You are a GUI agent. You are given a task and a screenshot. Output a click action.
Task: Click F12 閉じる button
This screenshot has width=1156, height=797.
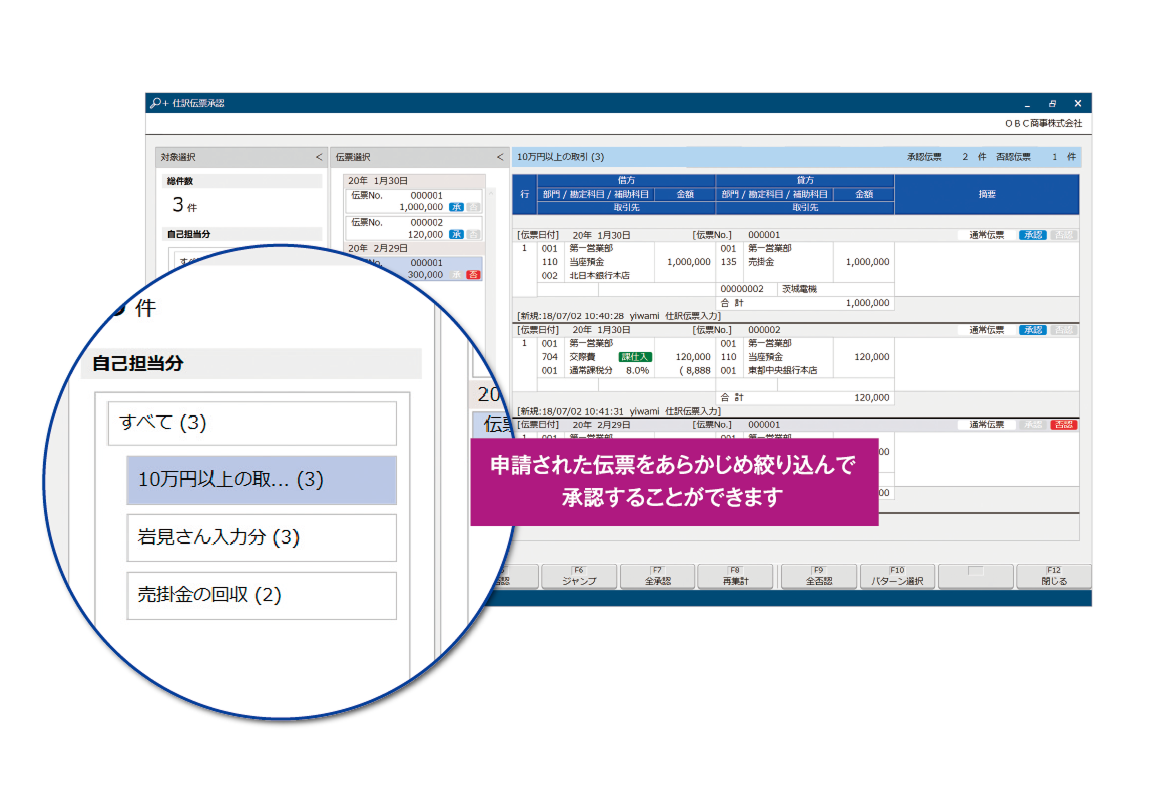[1054, 577]
